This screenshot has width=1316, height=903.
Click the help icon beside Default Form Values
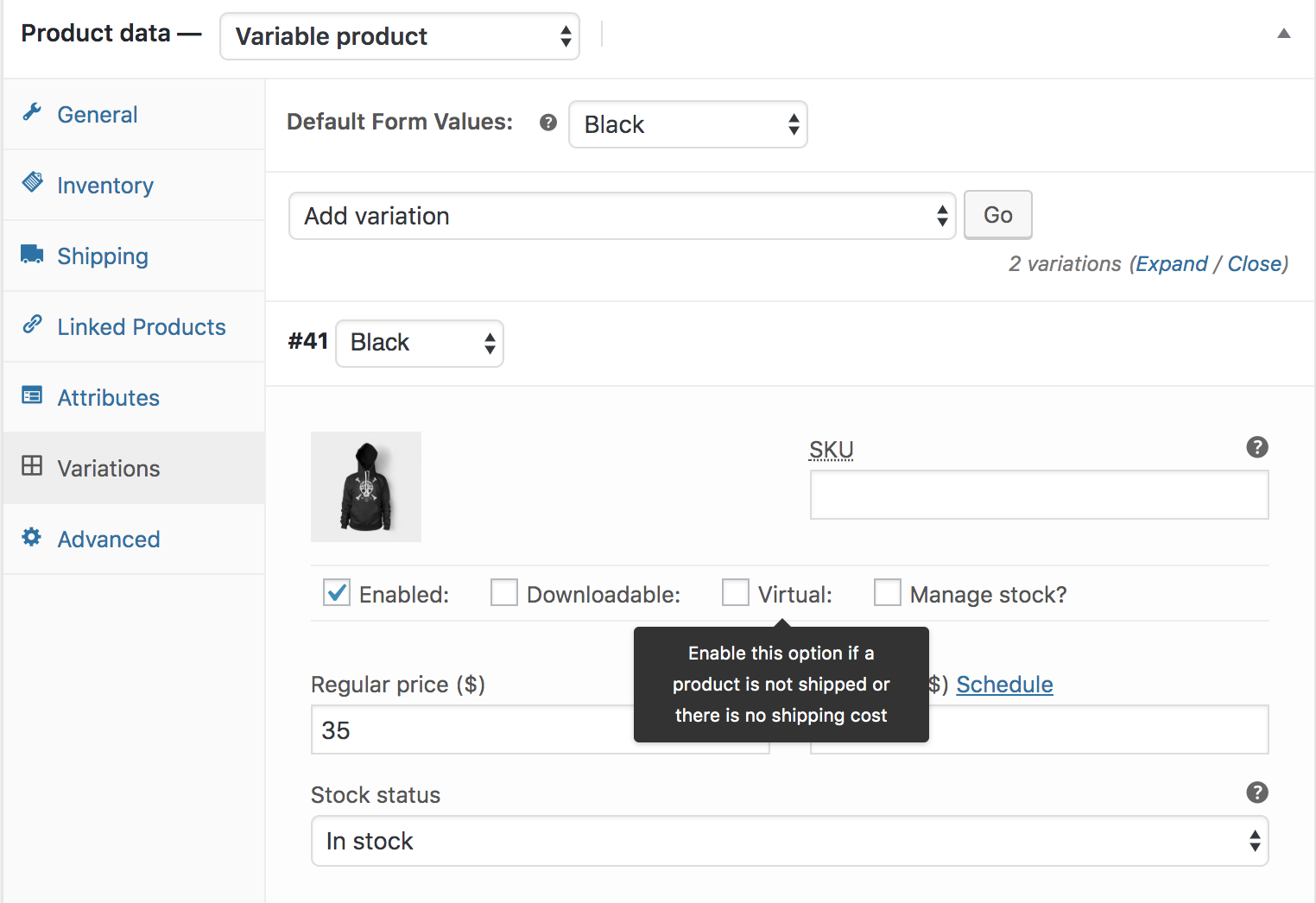[x=548, y=123]
